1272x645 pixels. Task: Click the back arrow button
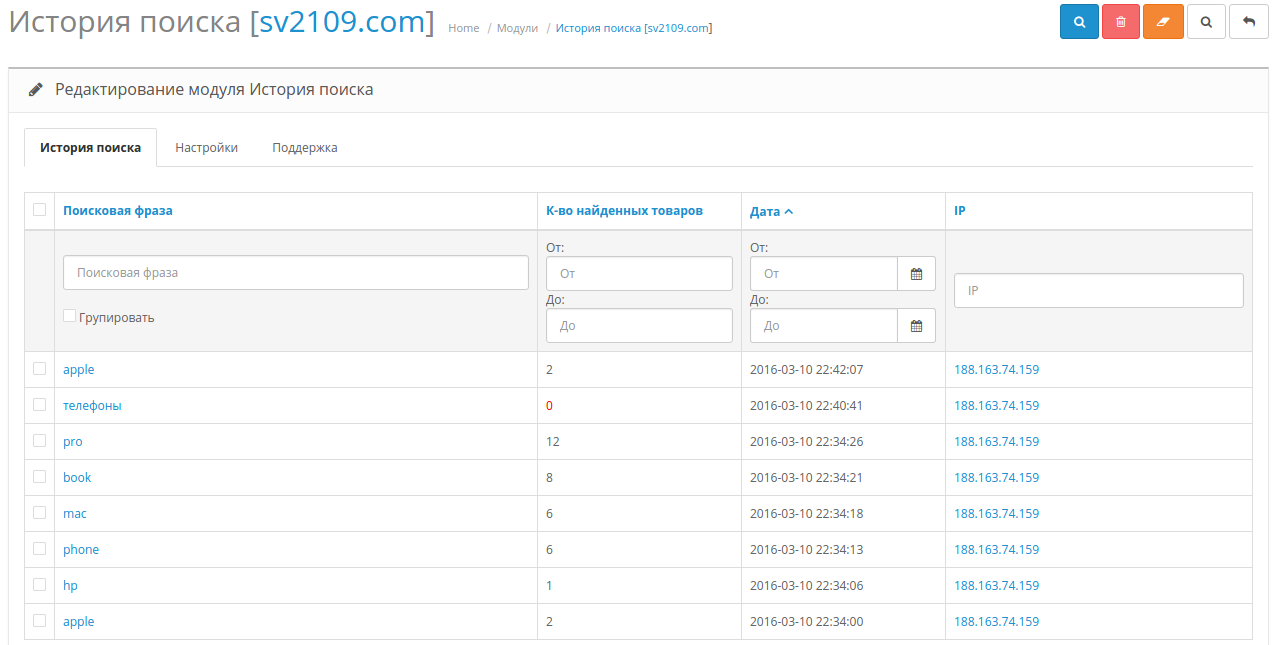click(x=1248, y=22)
